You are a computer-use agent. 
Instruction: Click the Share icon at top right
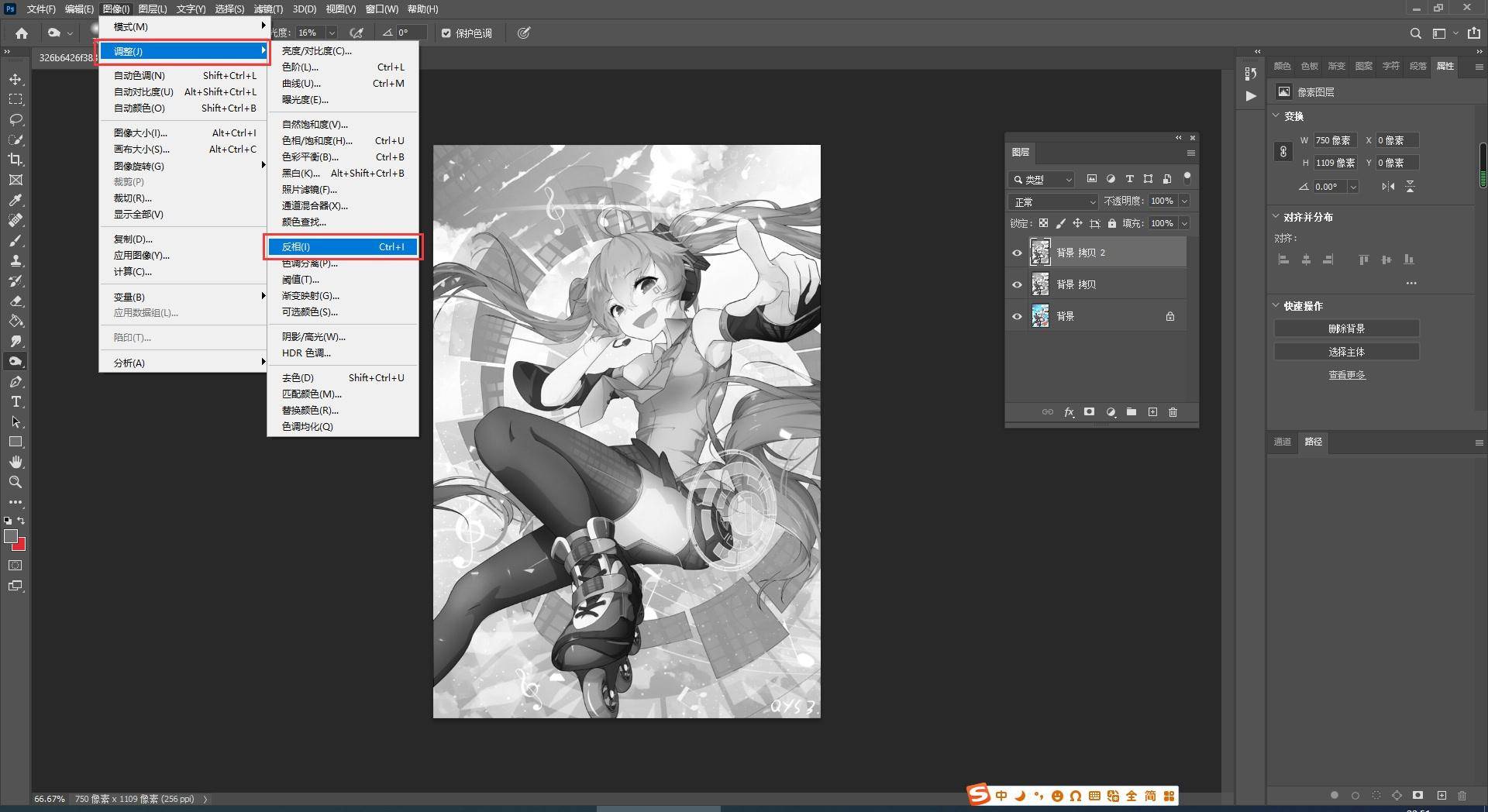pos(1473,33)
